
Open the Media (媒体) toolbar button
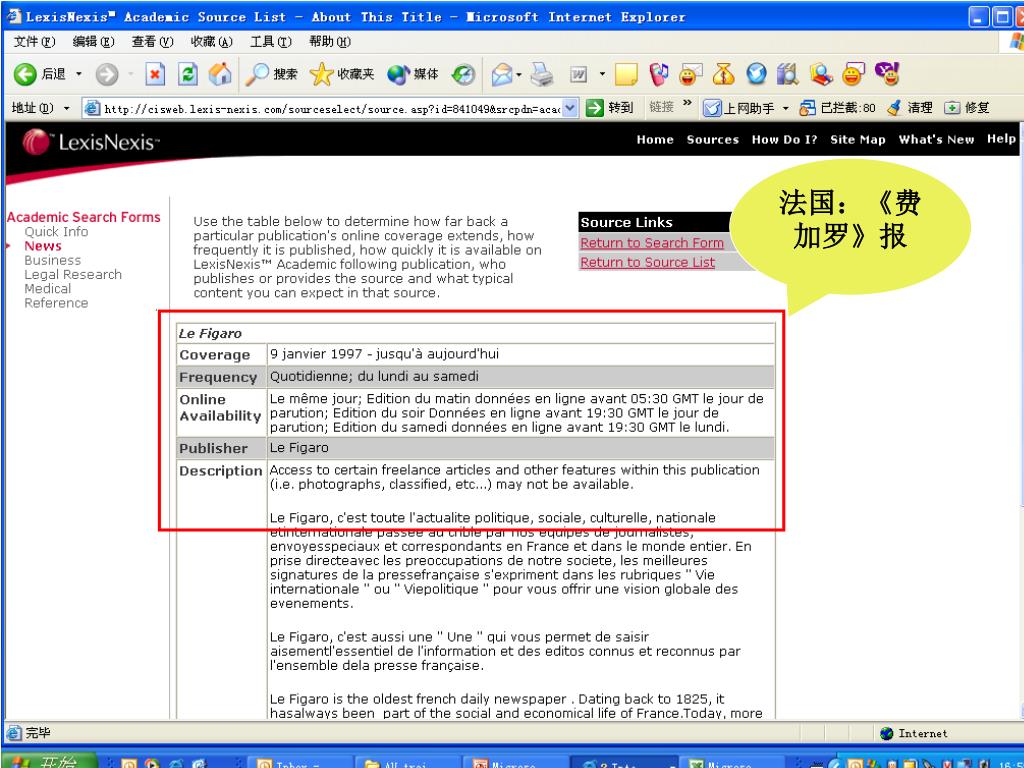(x=412, y=74)
